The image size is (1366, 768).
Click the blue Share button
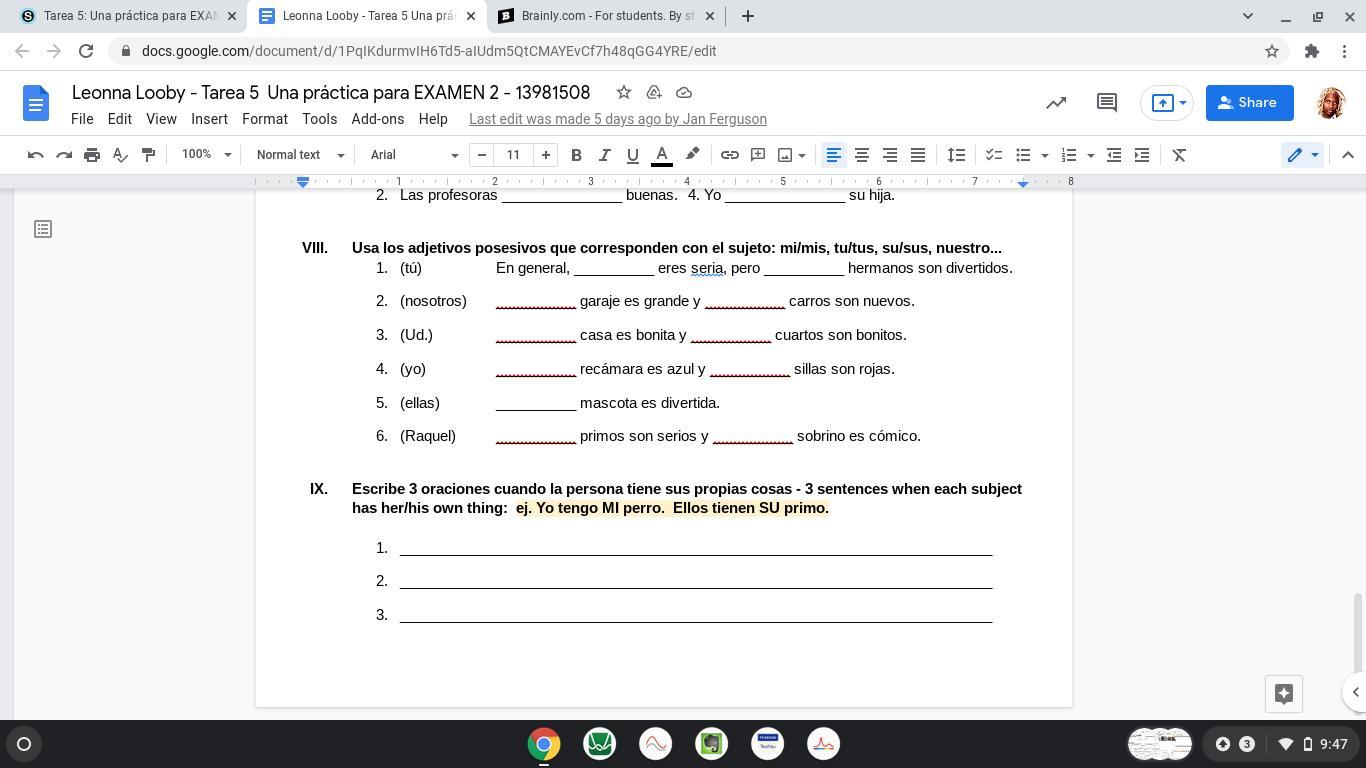click(1248, 103)
